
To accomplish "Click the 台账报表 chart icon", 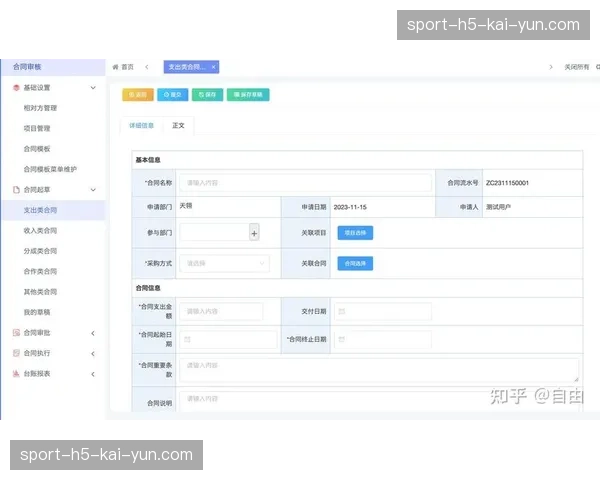I will (x=16, y=374).
